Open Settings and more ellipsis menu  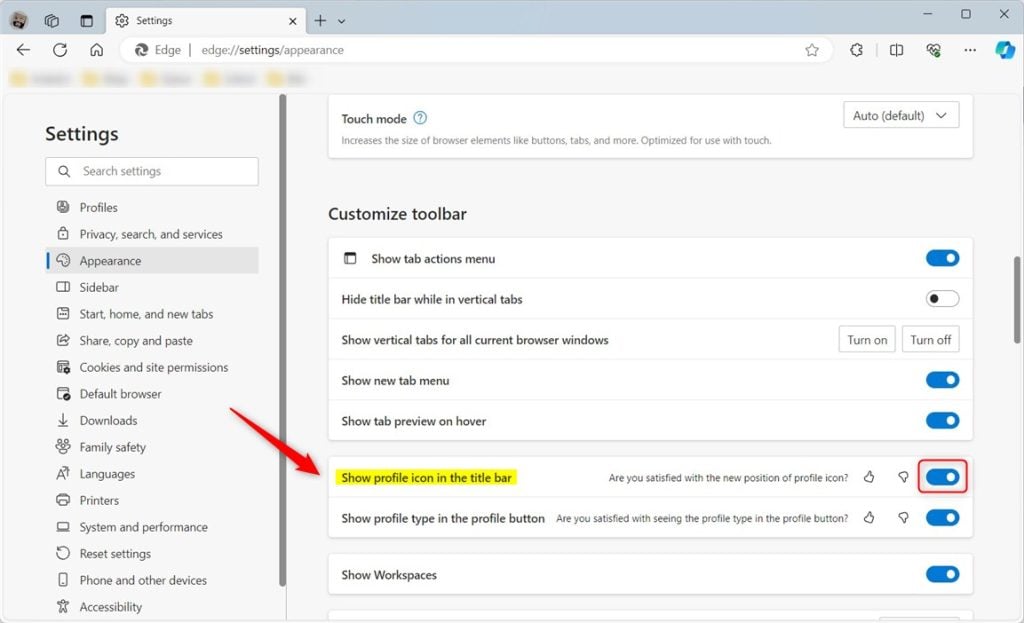click(x=970, y=50)
